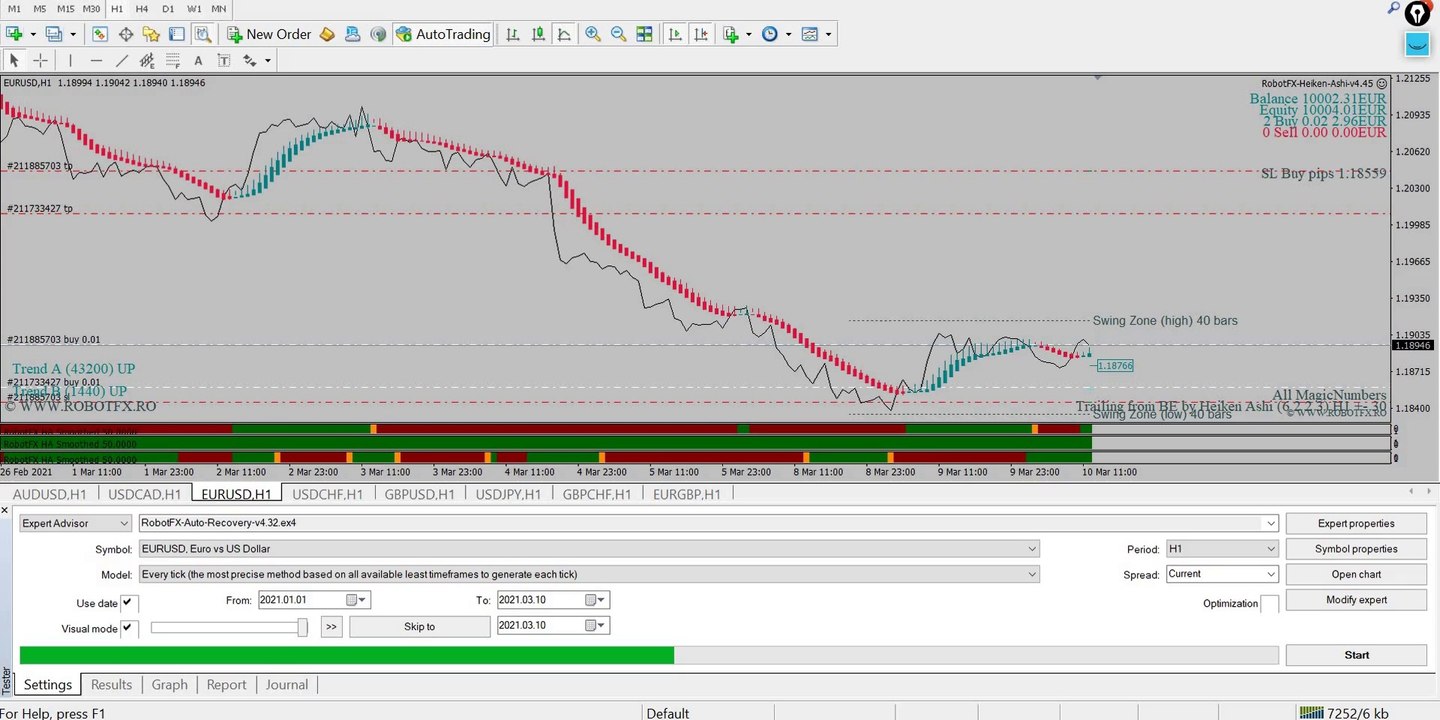Toggle the Visual mode checkbox
Screen dimensions: 1440x720
128,628
